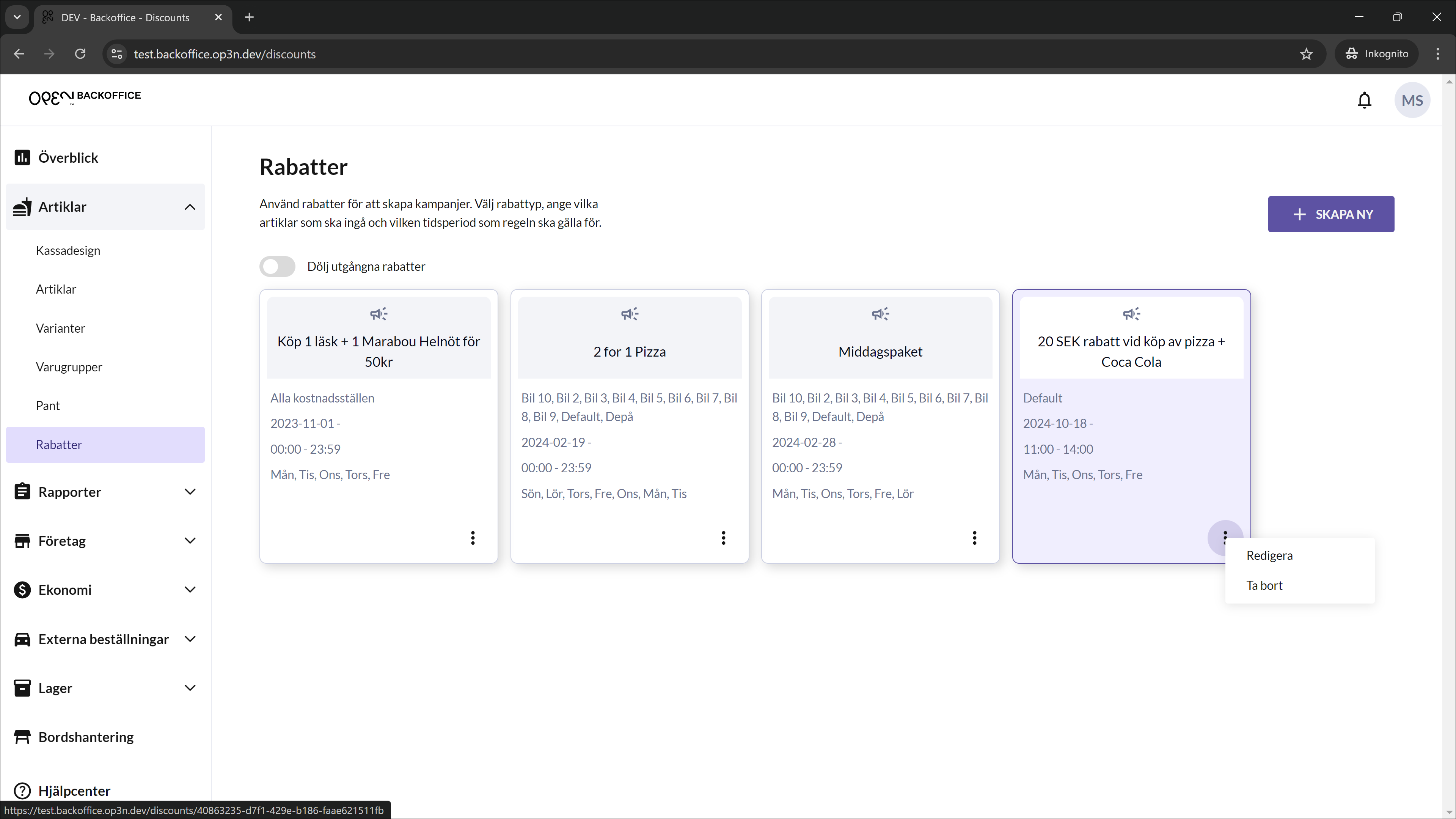Toggle Dölj utgångna rabatter switch
This screenshot has height=819, width=1456.
pyautogui.click(x=277, y=266)
